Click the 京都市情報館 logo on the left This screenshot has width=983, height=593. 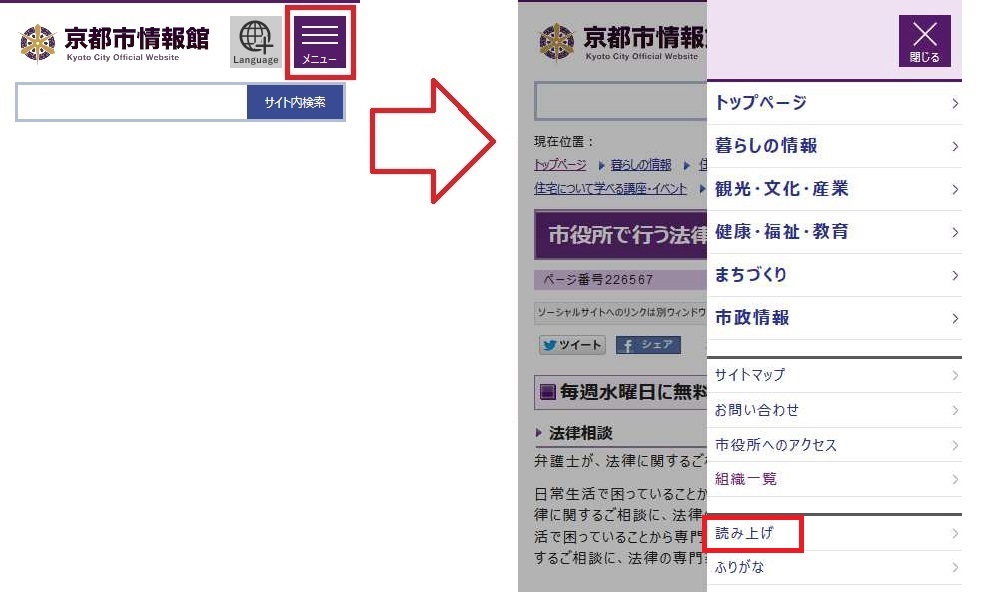[x=115, y=42]
